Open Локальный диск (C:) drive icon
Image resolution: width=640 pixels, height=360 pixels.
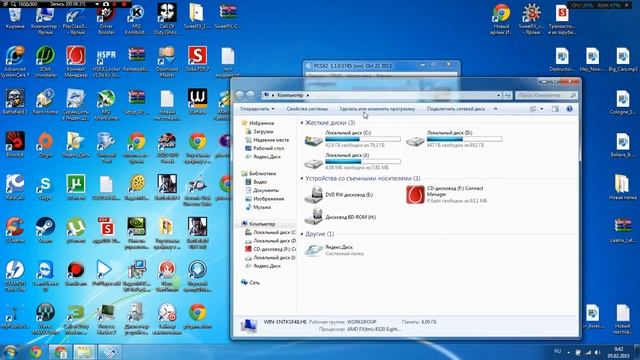tap(313, 141)
